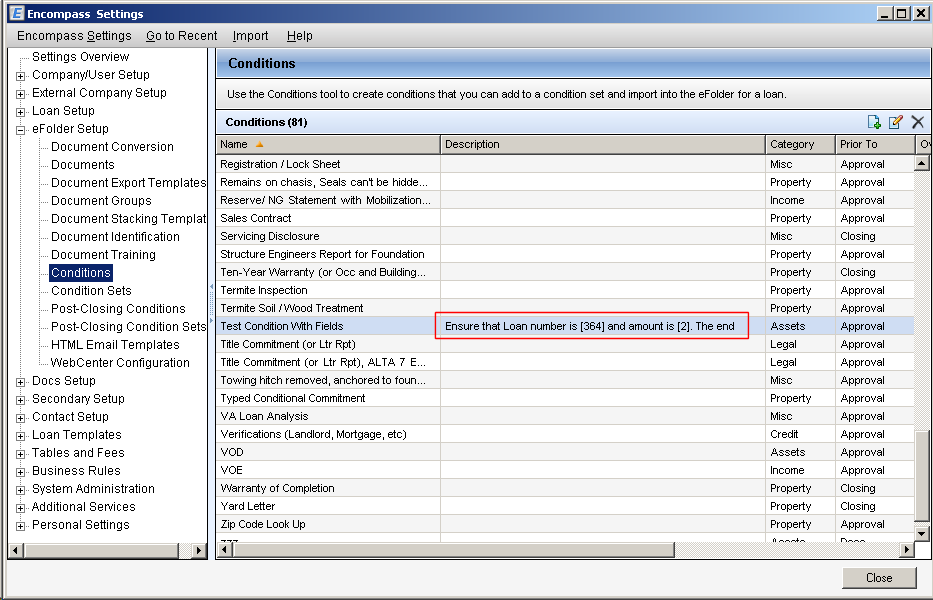Open the Encompass Settings menu
Viewport: 933px width, 600px height.
tap(74, 36)
